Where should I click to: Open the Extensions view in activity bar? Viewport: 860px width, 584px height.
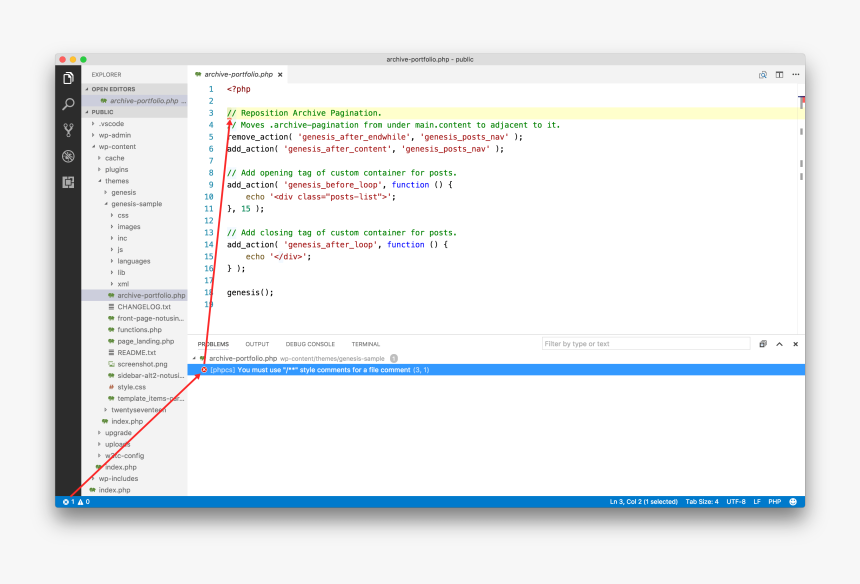pos(68,182)
